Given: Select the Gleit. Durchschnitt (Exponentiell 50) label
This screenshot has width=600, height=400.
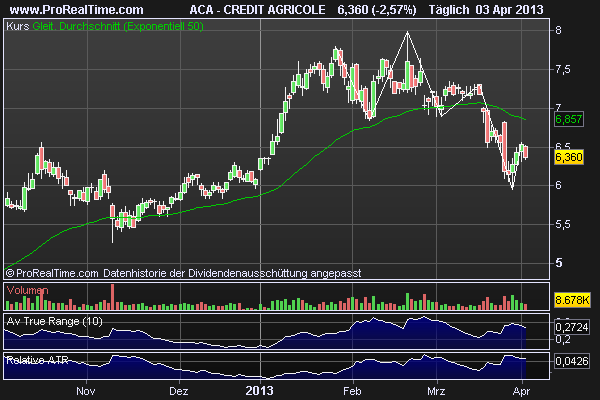Looking at the screenshot, I should (x=118, y=26).
